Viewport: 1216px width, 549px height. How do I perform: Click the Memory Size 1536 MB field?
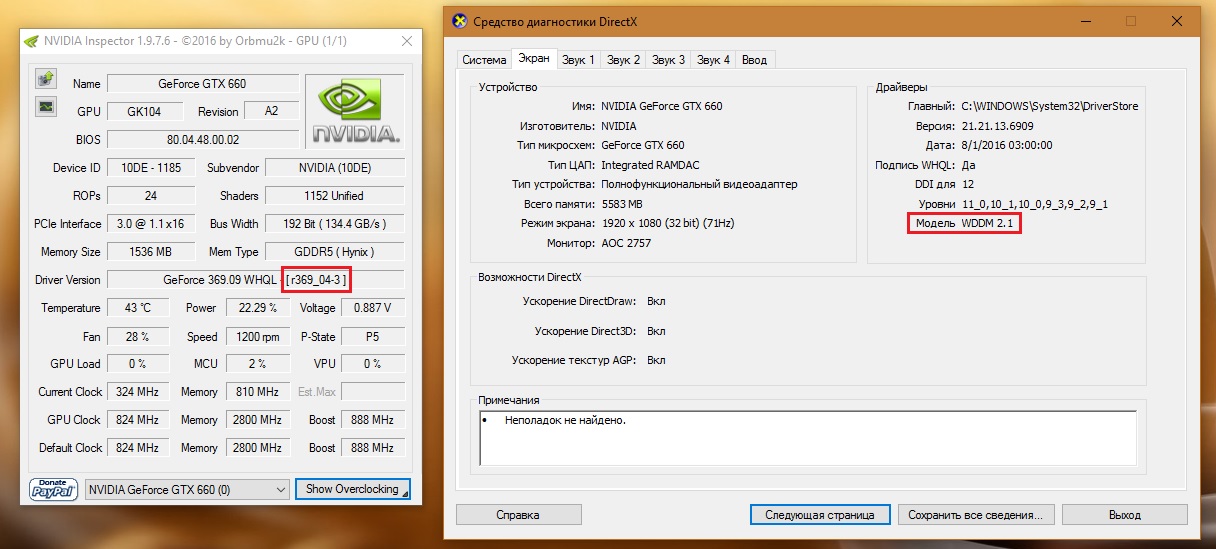(151, 252)
